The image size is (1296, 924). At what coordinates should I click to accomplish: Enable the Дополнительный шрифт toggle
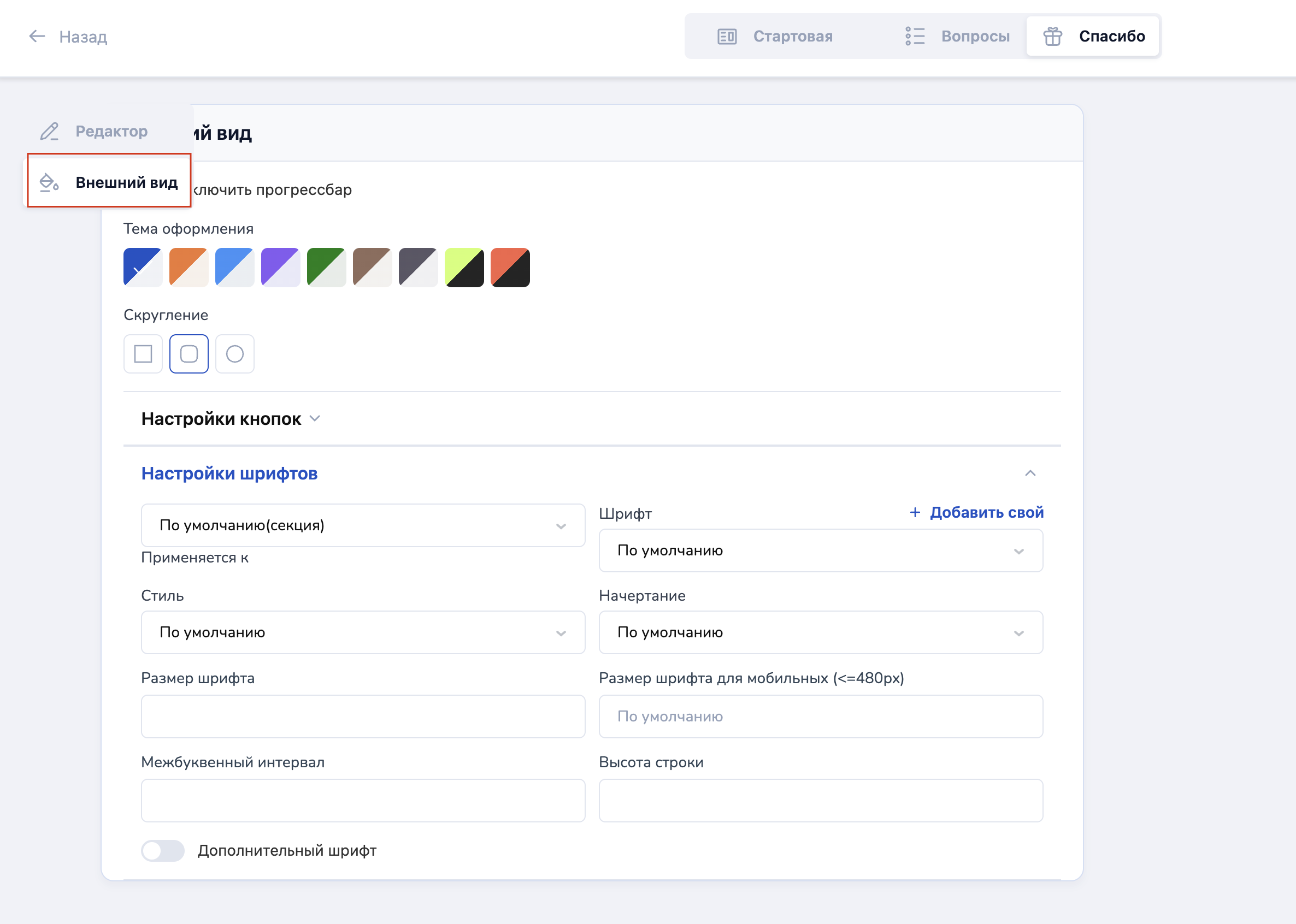click(163, 851)
